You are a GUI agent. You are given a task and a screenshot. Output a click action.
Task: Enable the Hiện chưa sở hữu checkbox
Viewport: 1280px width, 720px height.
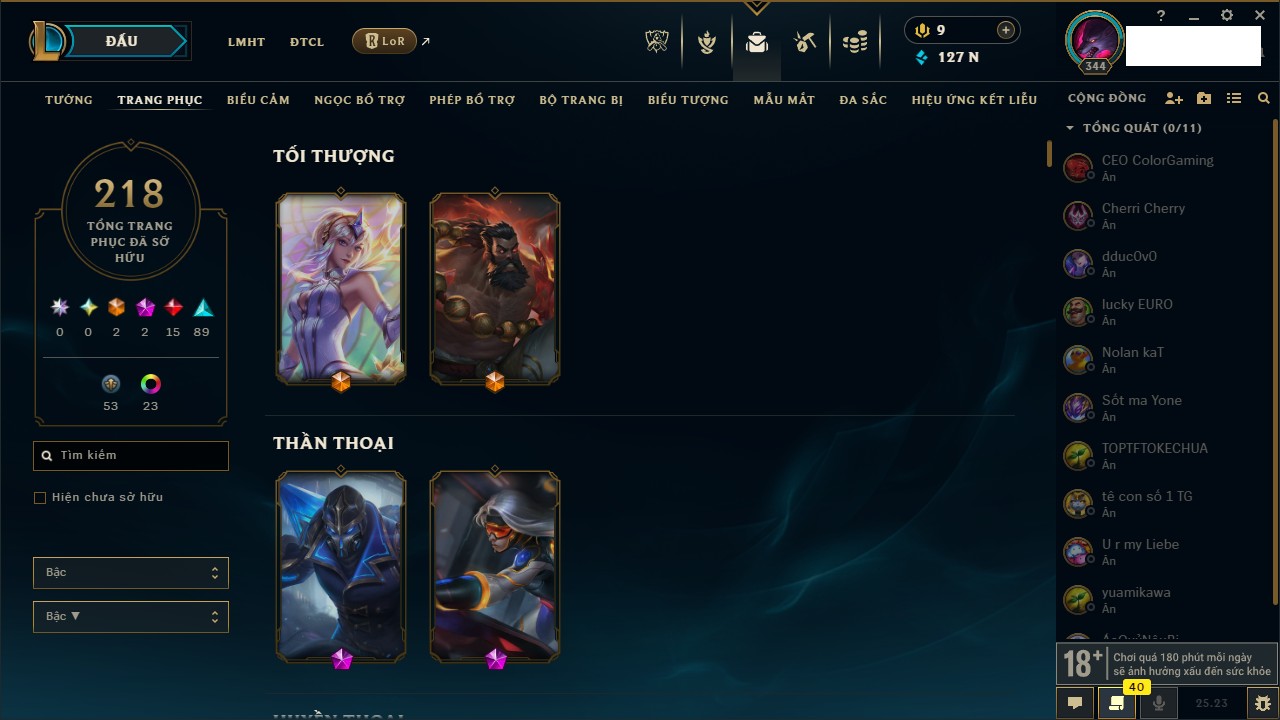click(40, 498)
